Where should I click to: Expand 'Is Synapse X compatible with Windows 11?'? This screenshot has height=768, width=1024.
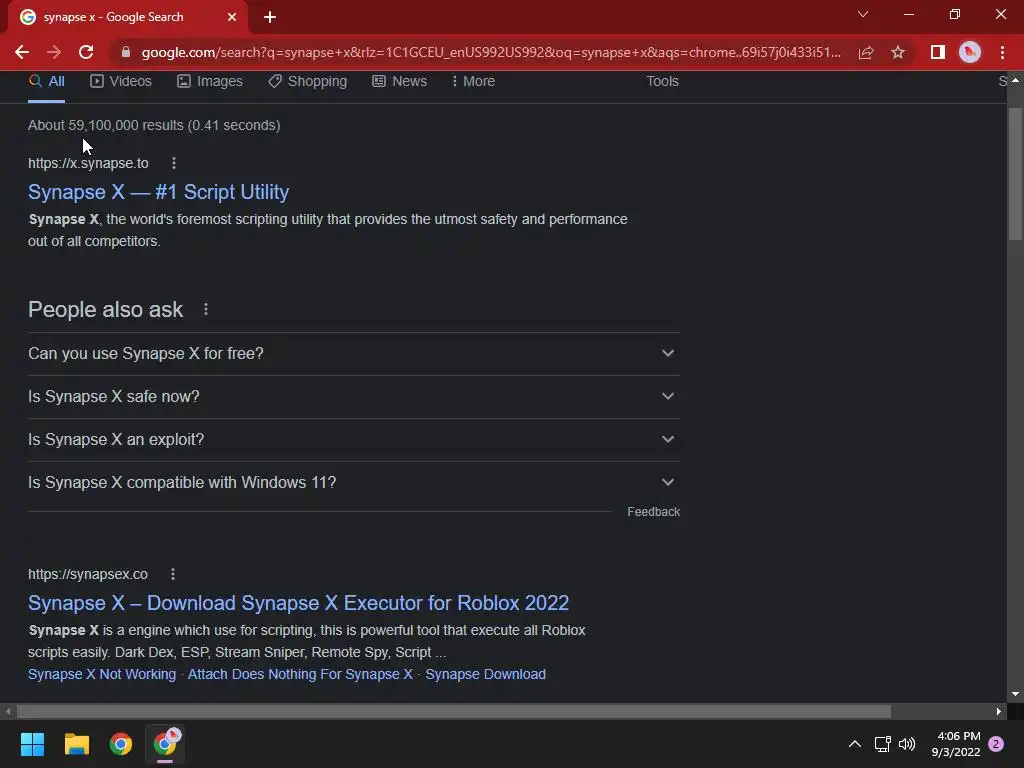click(353, 483)
